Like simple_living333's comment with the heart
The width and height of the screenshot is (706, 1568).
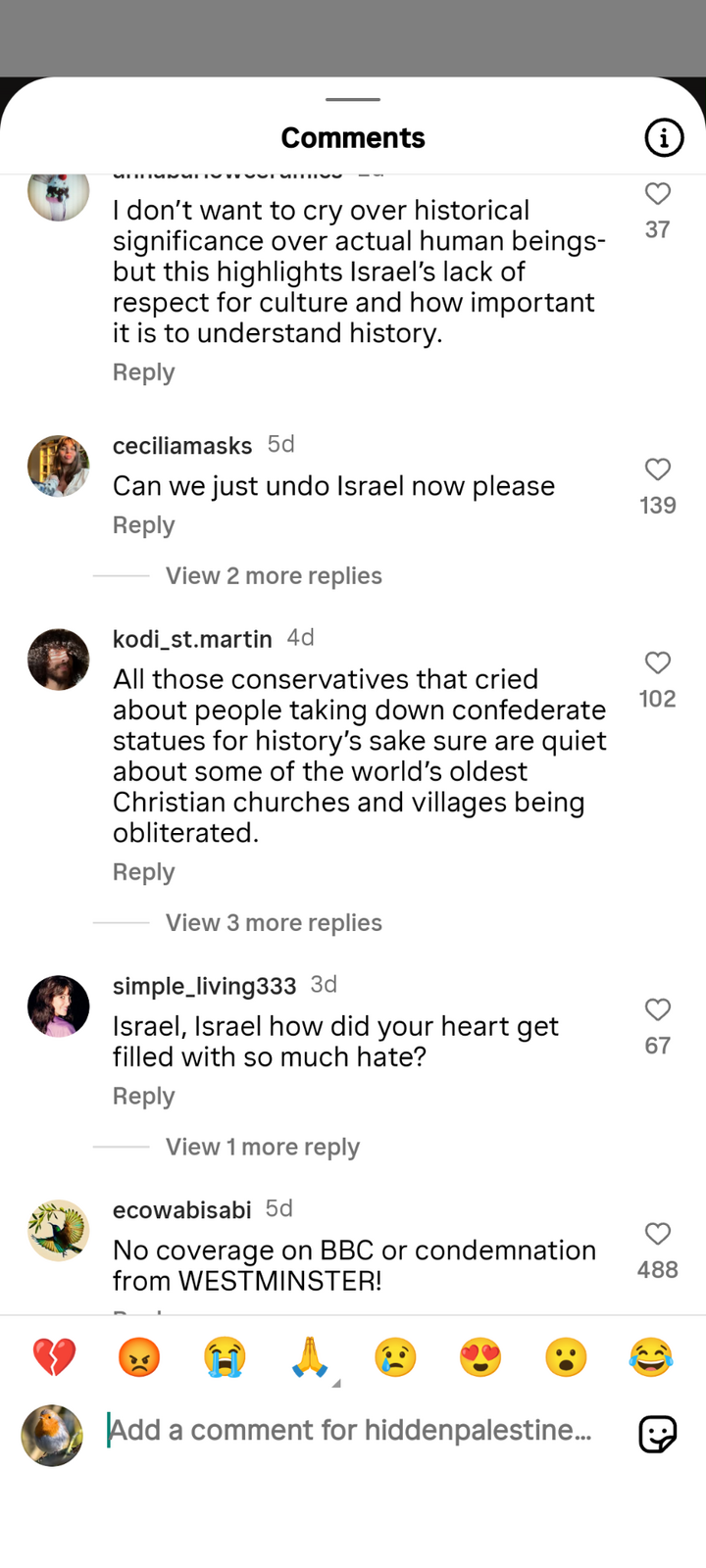(657, 1010)
